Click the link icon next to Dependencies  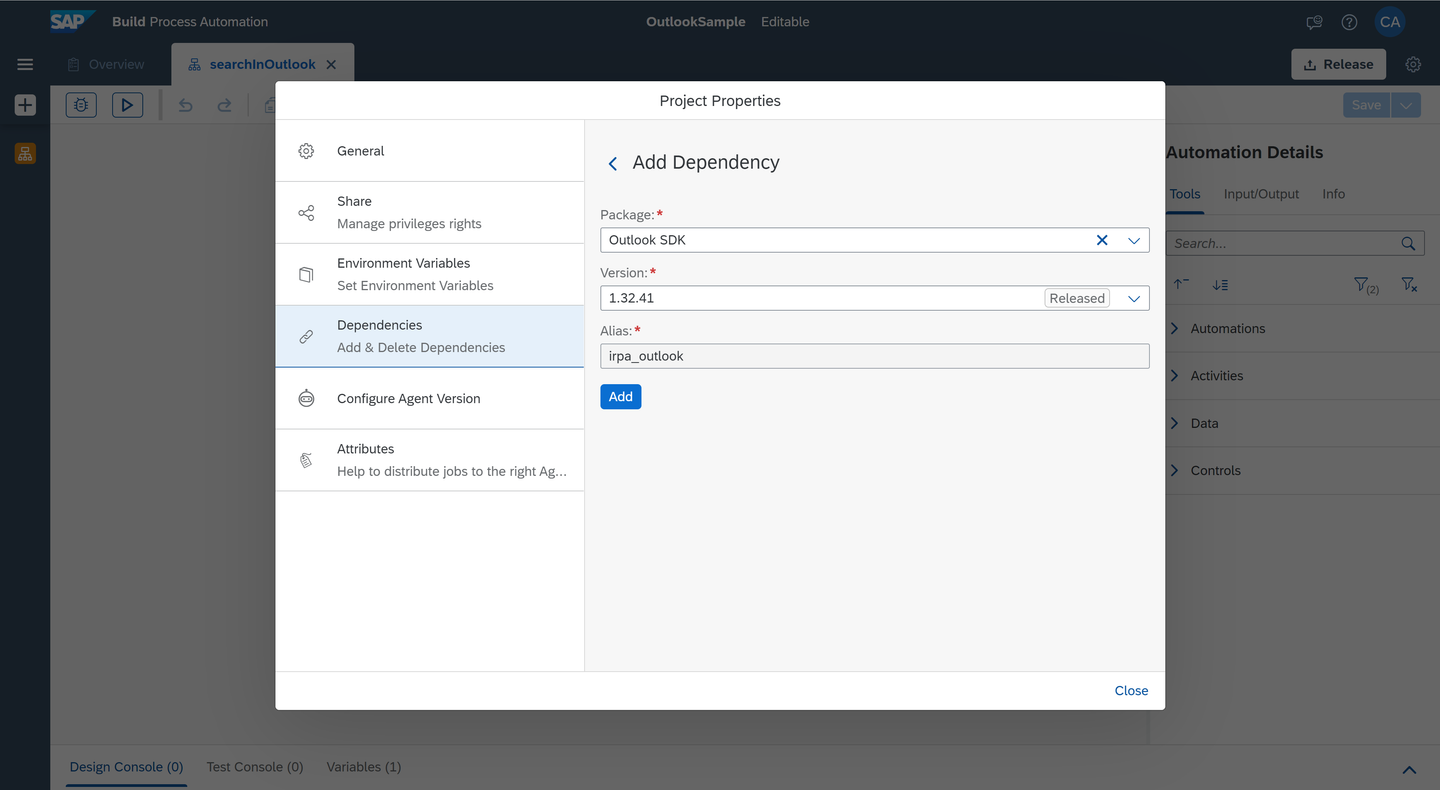pos(306,337)
